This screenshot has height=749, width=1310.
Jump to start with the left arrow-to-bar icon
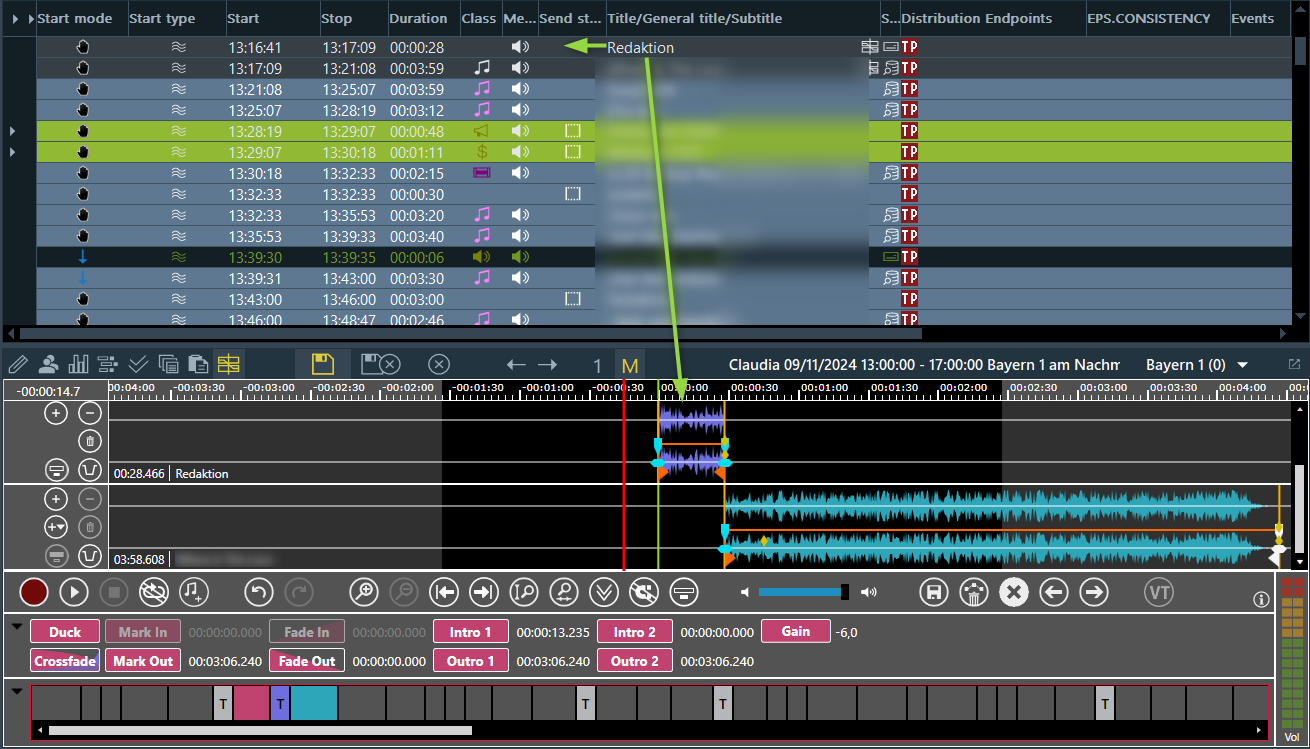tap(443, 592)
